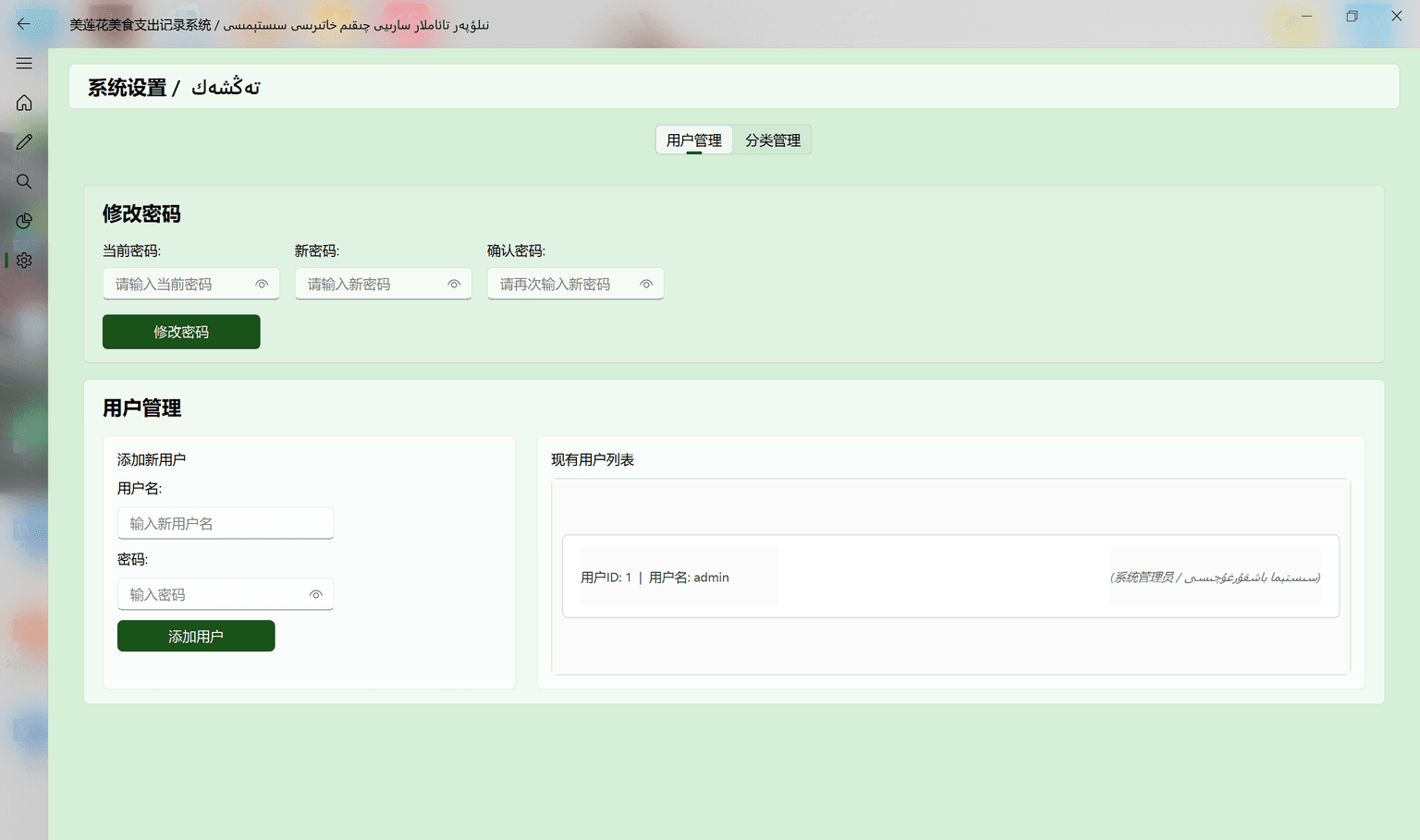Screen dimensions: 1420x840
Task: Focus the 输入新用户名 input field
Action: (x=226, y=523)
